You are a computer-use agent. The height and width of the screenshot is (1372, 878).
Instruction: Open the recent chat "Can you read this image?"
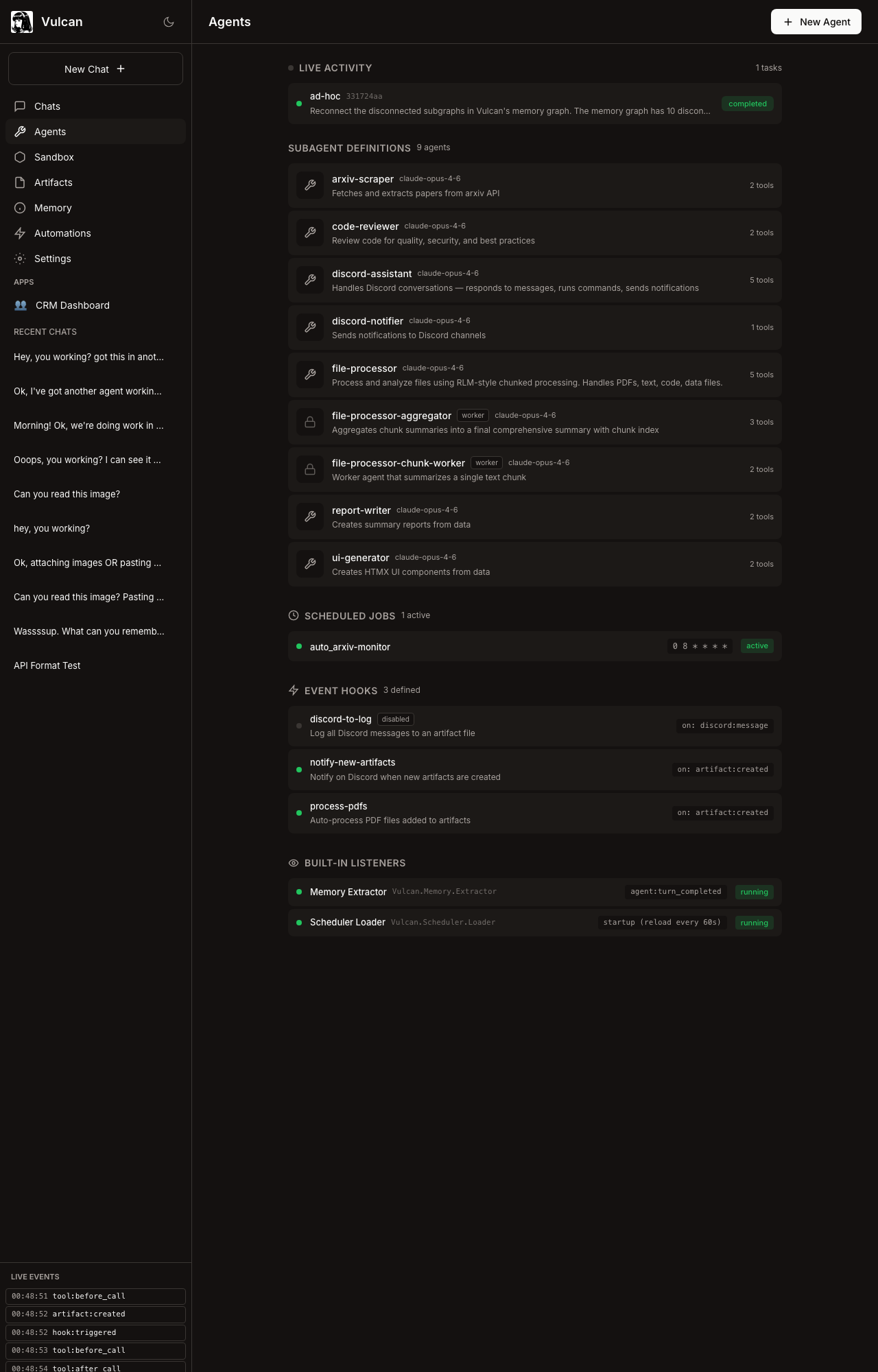pos(67,494)
